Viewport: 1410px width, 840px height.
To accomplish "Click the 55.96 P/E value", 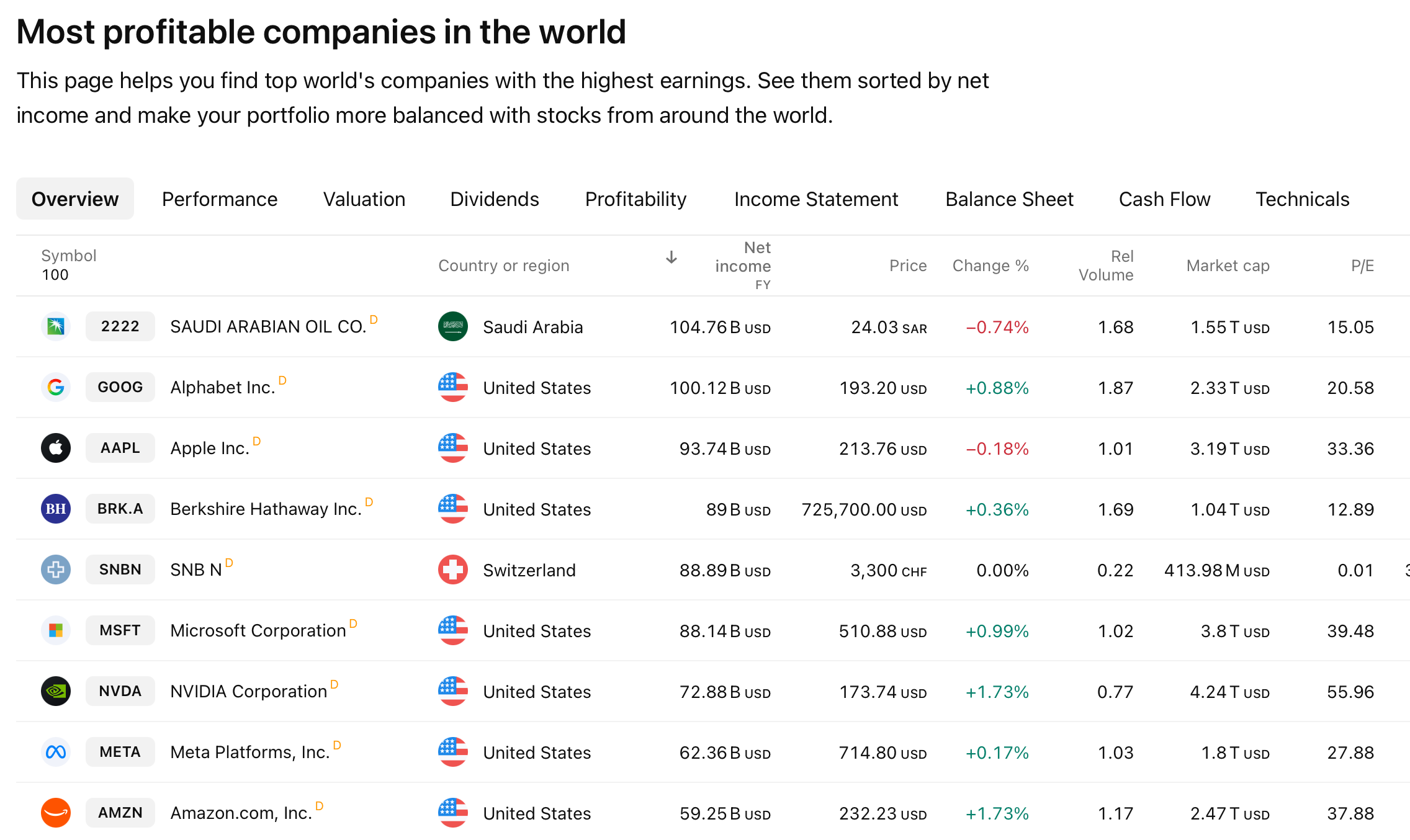I will tap(1350, 692).
